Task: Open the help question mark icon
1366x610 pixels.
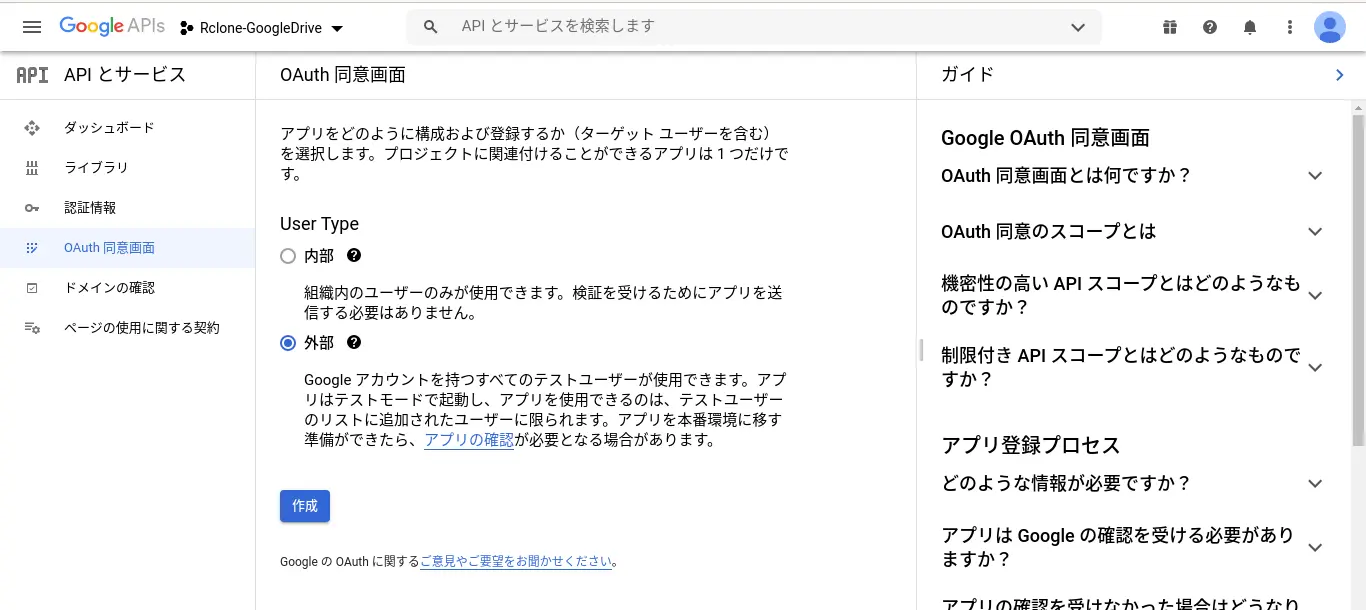Action: pos(1210,27)
